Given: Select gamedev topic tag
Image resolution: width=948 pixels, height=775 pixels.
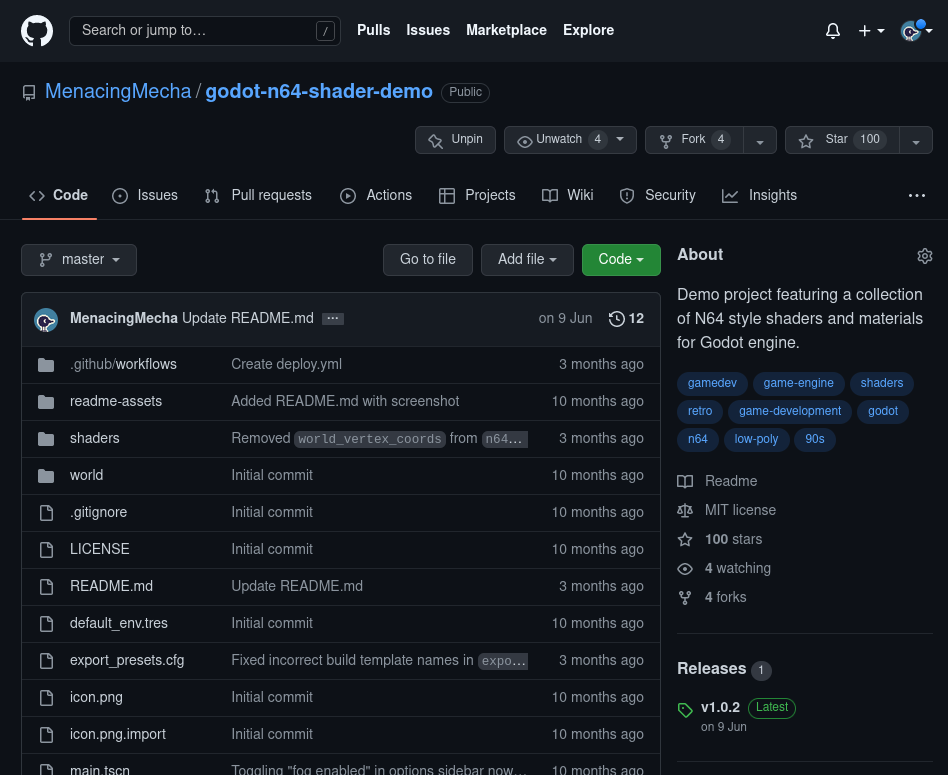Looking at the screenshot, I should coord(712,383).
